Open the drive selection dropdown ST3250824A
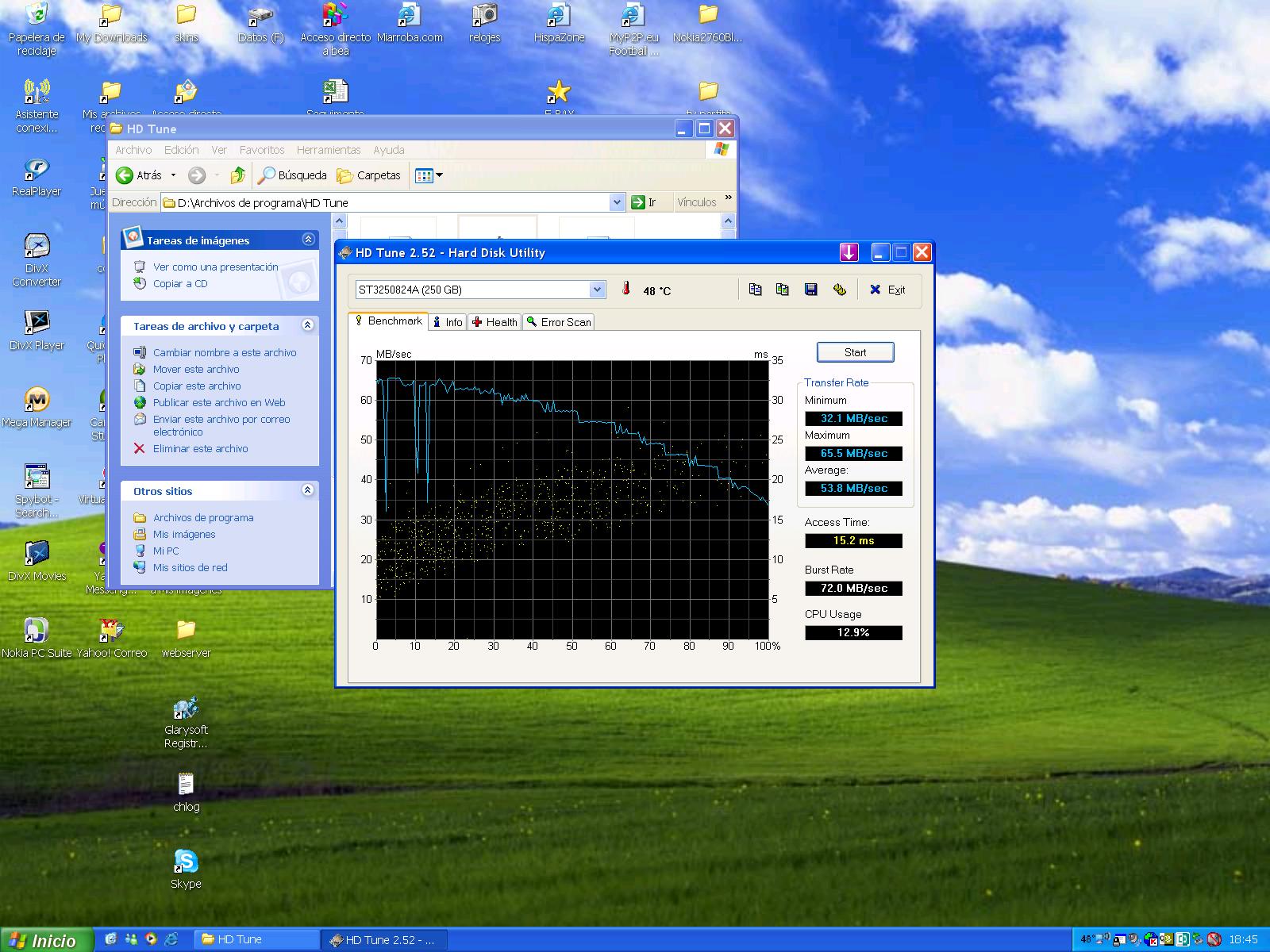Viewport: 1270px width, 952px height. pyautogui.click(x=597, y=290)
